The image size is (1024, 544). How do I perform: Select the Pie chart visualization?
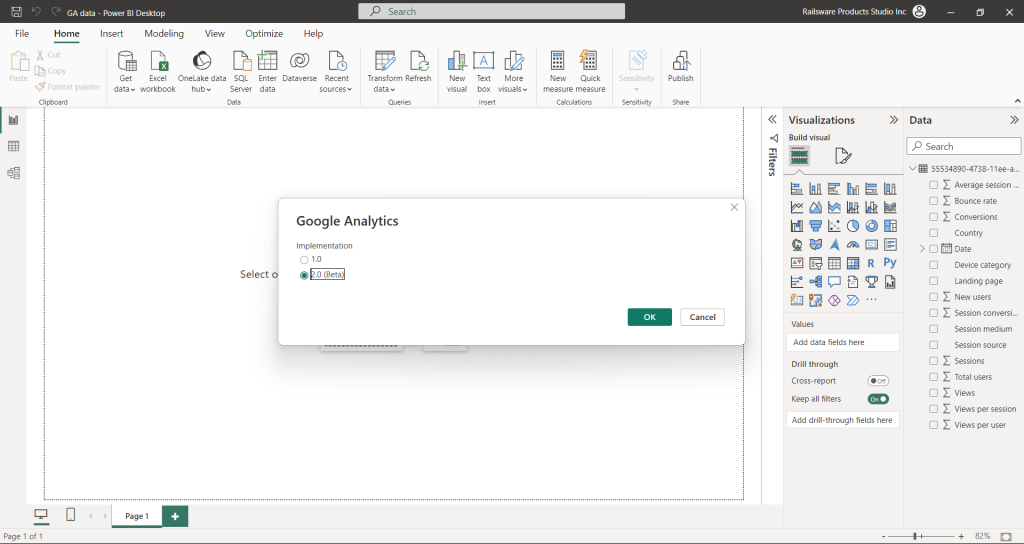[x=853, y=226]
